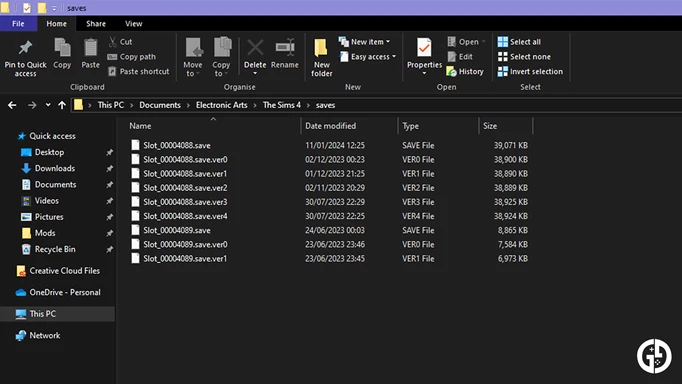Viewport: 682px width, 384px height.
Task: Expand Properties options arrow
Action: 424,73
